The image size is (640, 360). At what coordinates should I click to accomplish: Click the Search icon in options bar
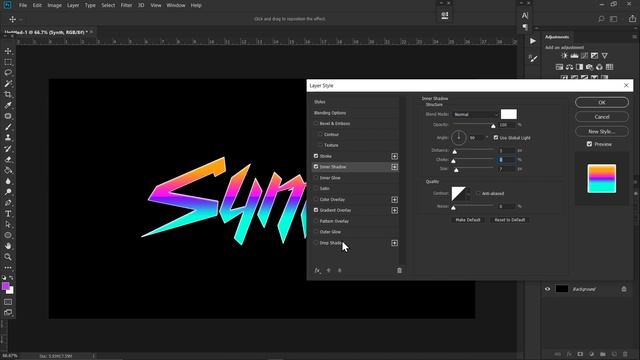[601, 19]
